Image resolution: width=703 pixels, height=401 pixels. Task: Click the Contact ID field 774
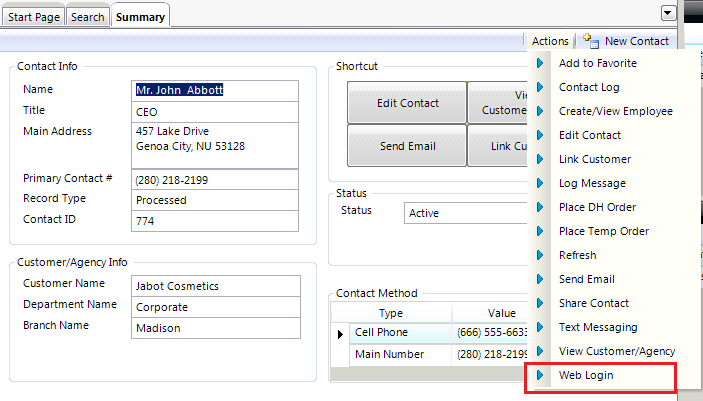click(x=215, y=221)
